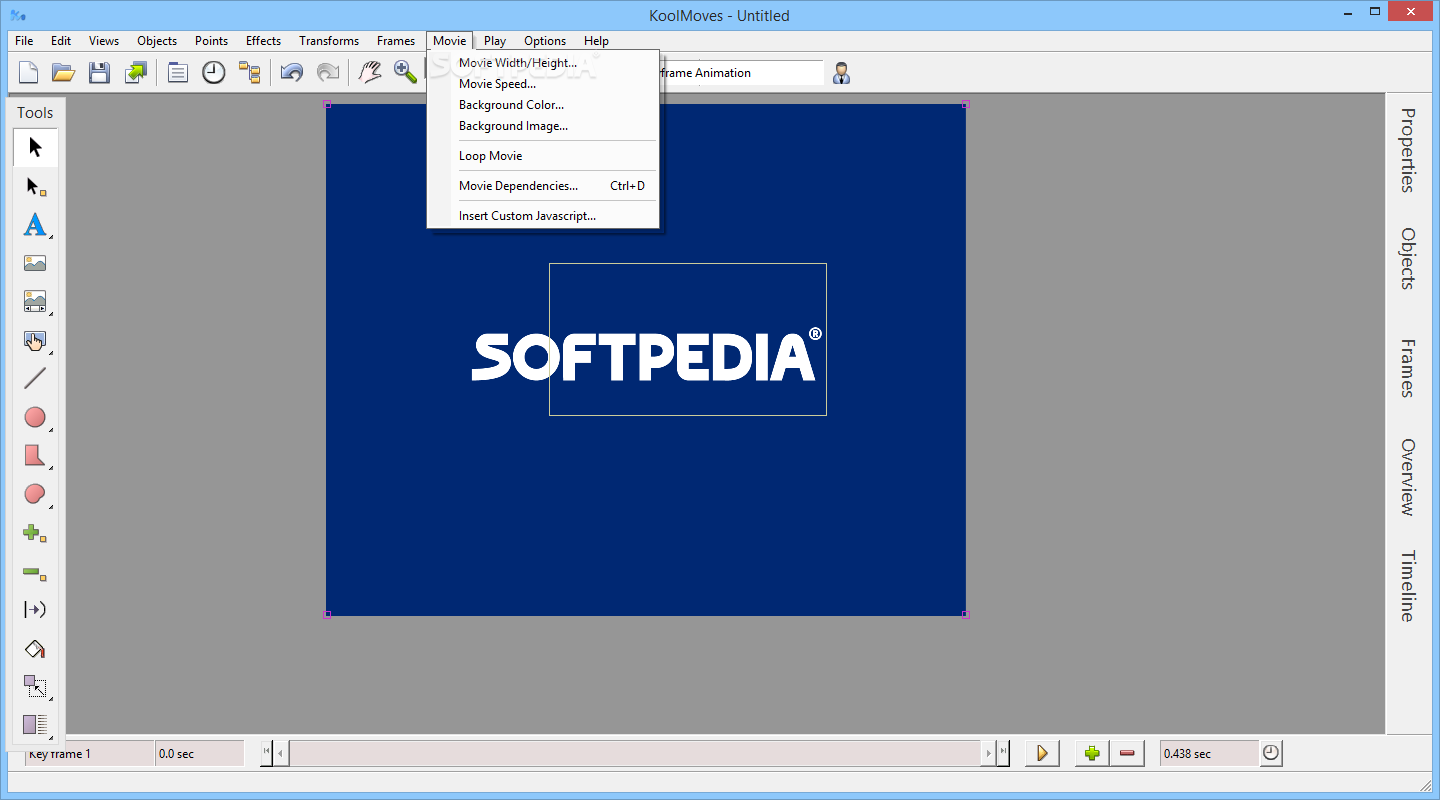Switch to the Overview side tab
Image resolution: width=1440 pixels, height=800 pixels.
tap(1408, 476)
